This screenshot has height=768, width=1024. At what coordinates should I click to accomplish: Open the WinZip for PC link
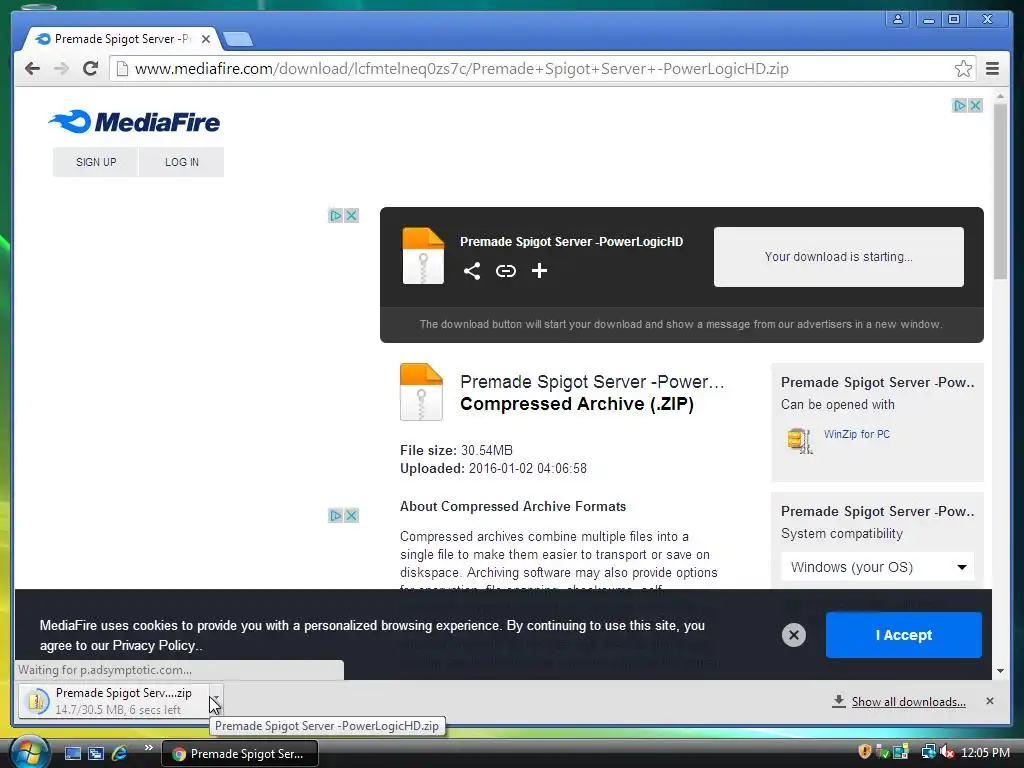click(x=856, y=434)
